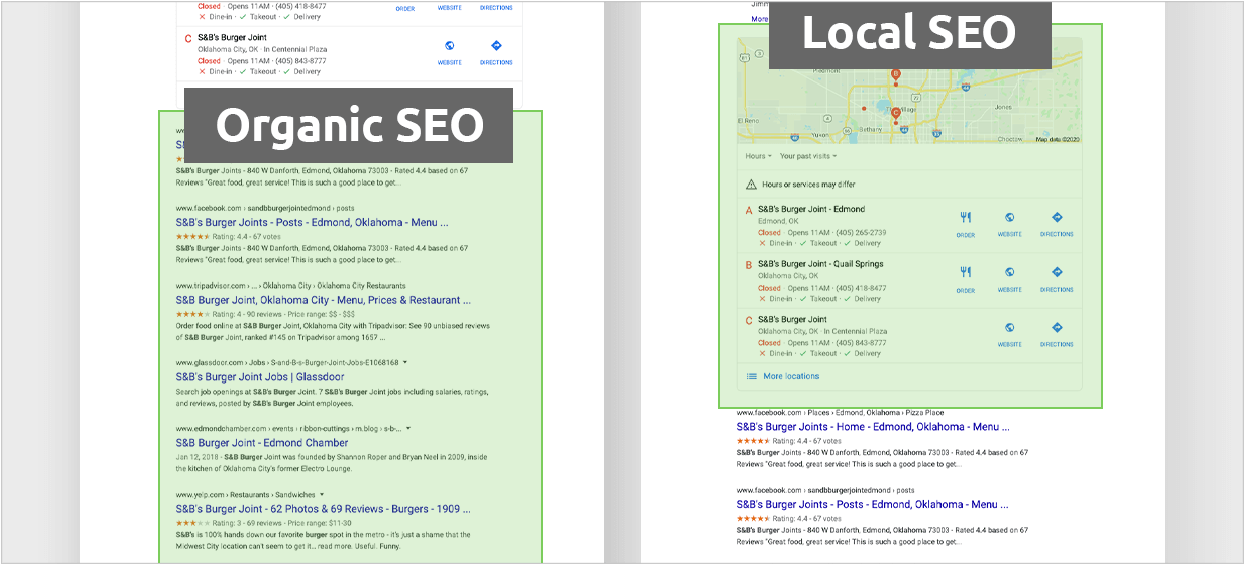Open Yelp 62 Photos & 69 Reviews result
The height and width of the screenshot is (565, 1245).
[323, 509]
